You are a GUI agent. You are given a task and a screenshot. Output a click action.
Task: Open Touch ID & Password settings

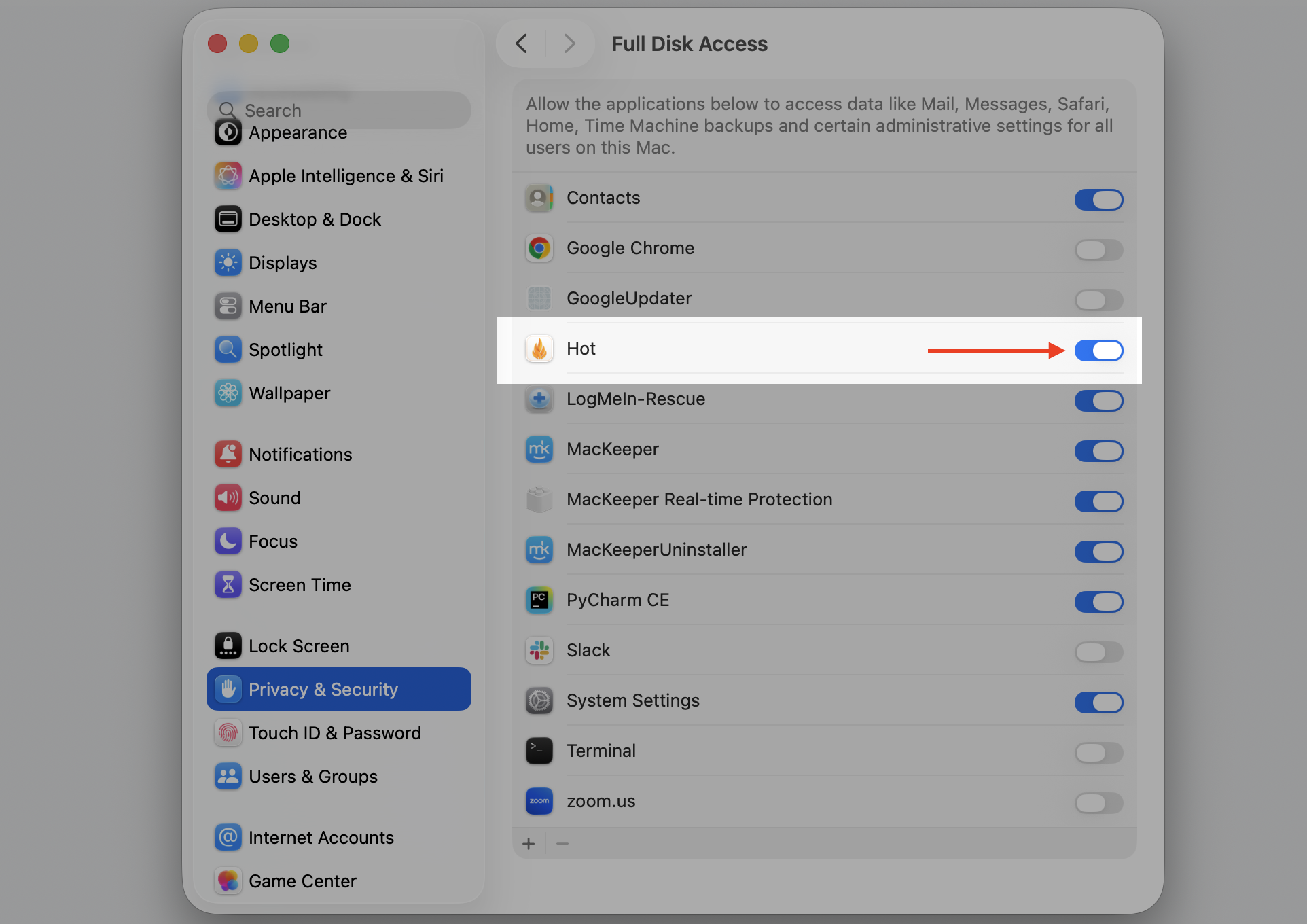338,733
